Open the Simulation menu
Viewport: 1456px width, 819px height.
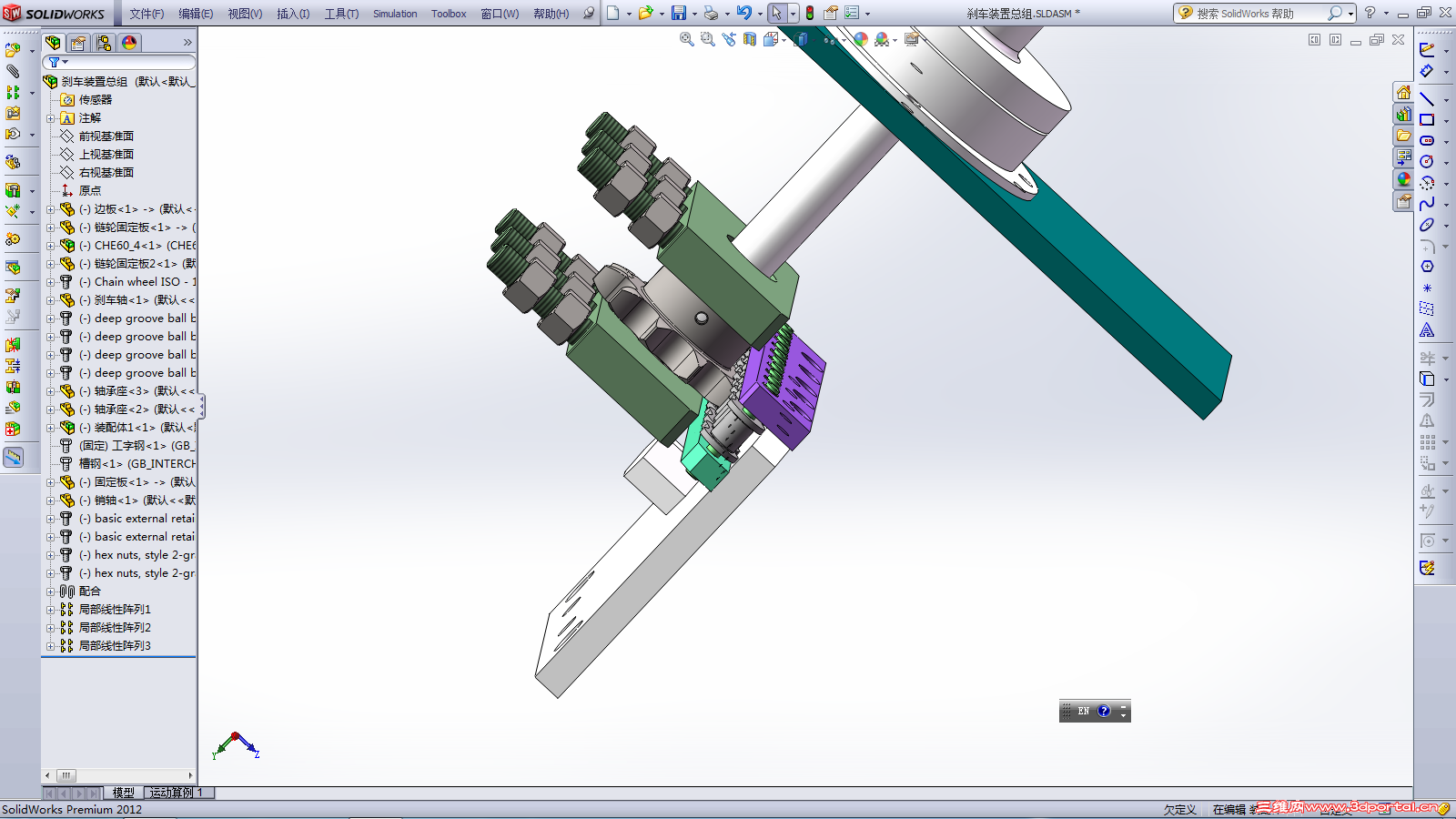[395, 14]
